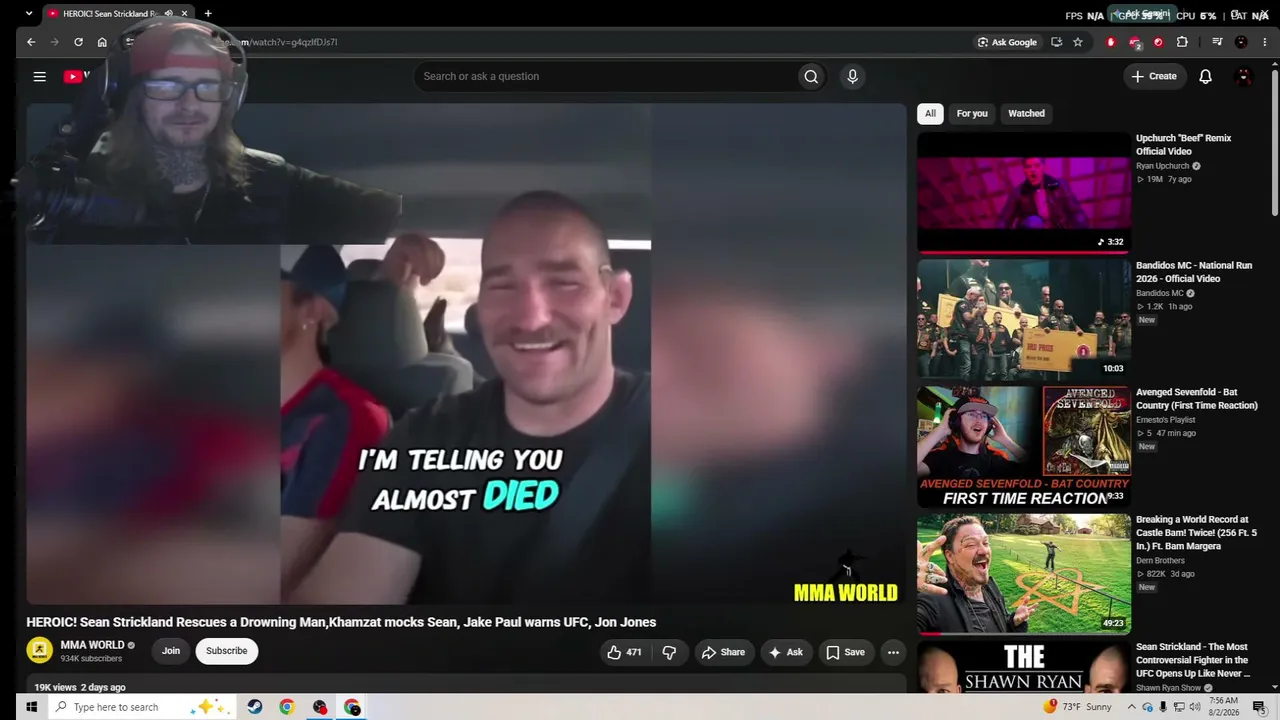
Task: Reload the page with the refresh icon
Action: click(78, 42)
